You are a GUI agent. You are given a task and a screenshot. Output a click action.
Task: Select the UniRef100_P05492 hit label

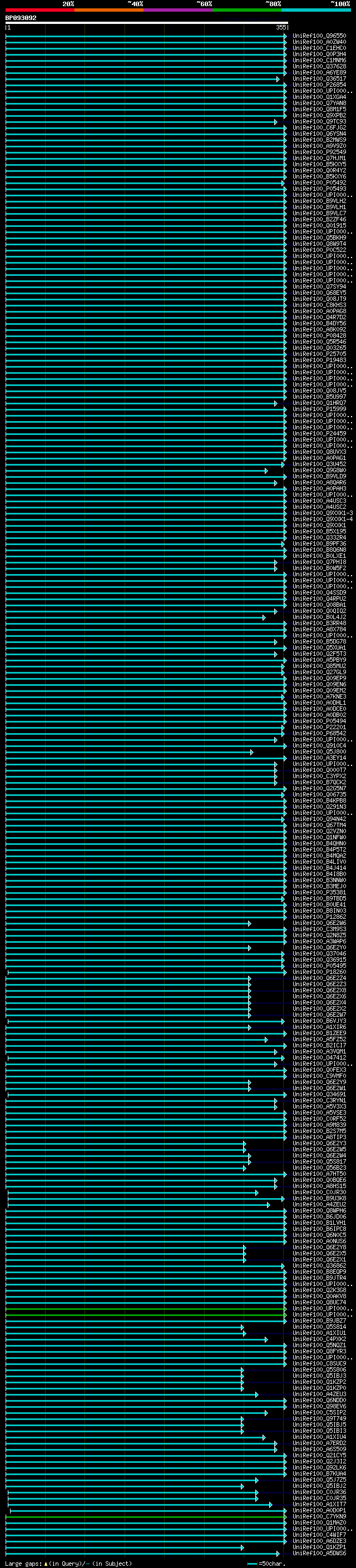tap(319, 182)
